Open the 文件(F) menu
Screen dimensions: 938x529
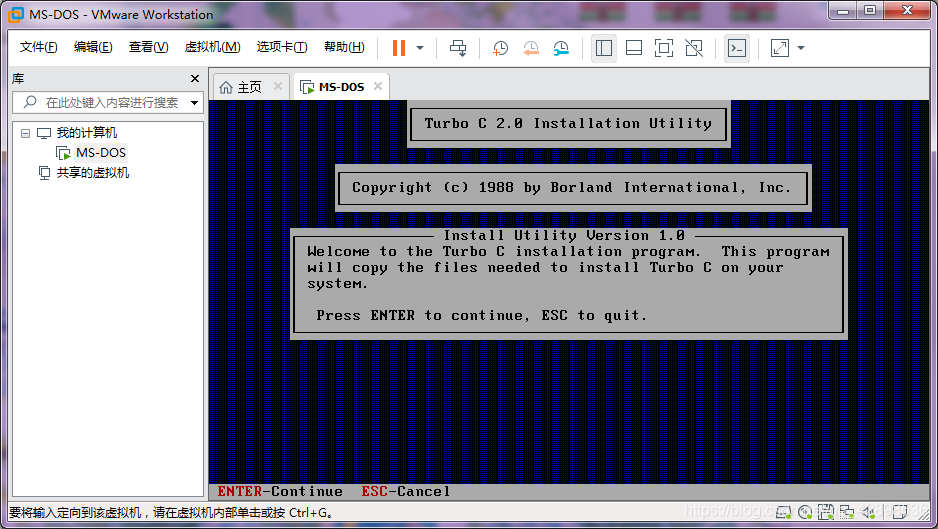tap(38, 47)
